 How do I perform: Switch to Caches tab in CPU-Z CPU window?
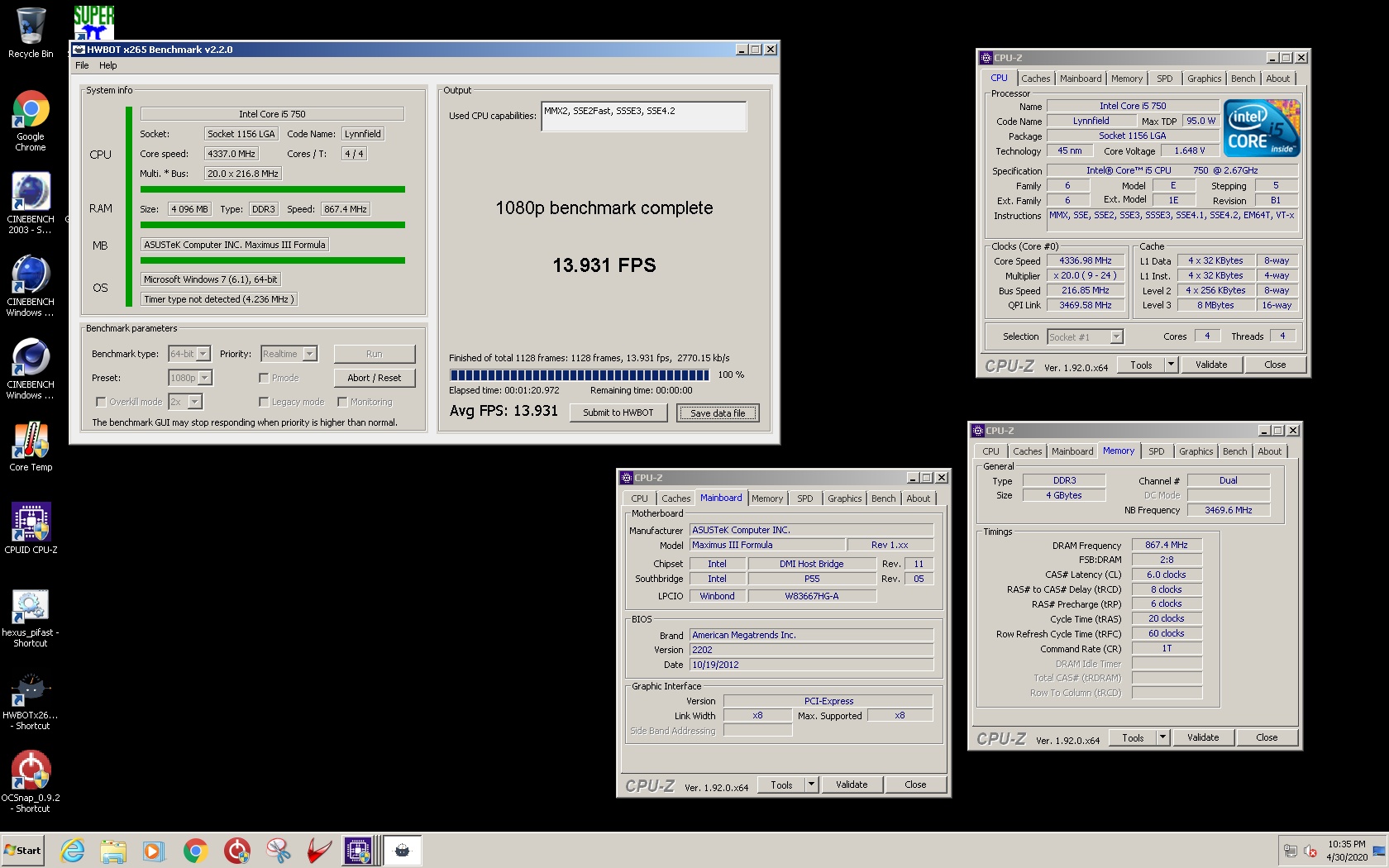click(1035, 79)
